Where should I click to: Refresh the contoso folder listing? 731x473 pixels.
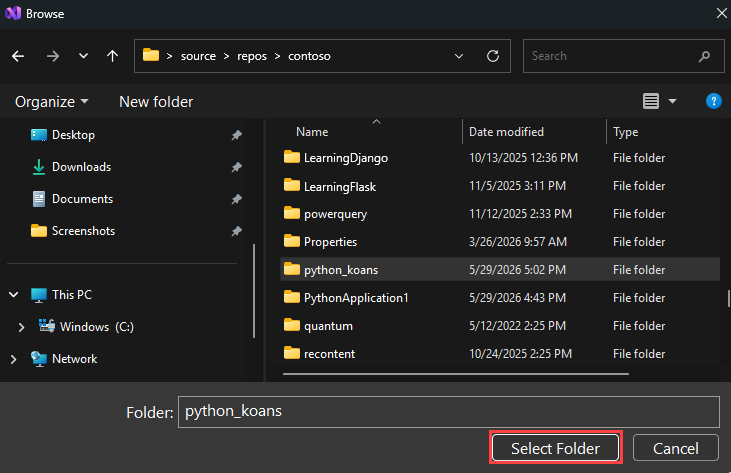[x=493, y=56]
